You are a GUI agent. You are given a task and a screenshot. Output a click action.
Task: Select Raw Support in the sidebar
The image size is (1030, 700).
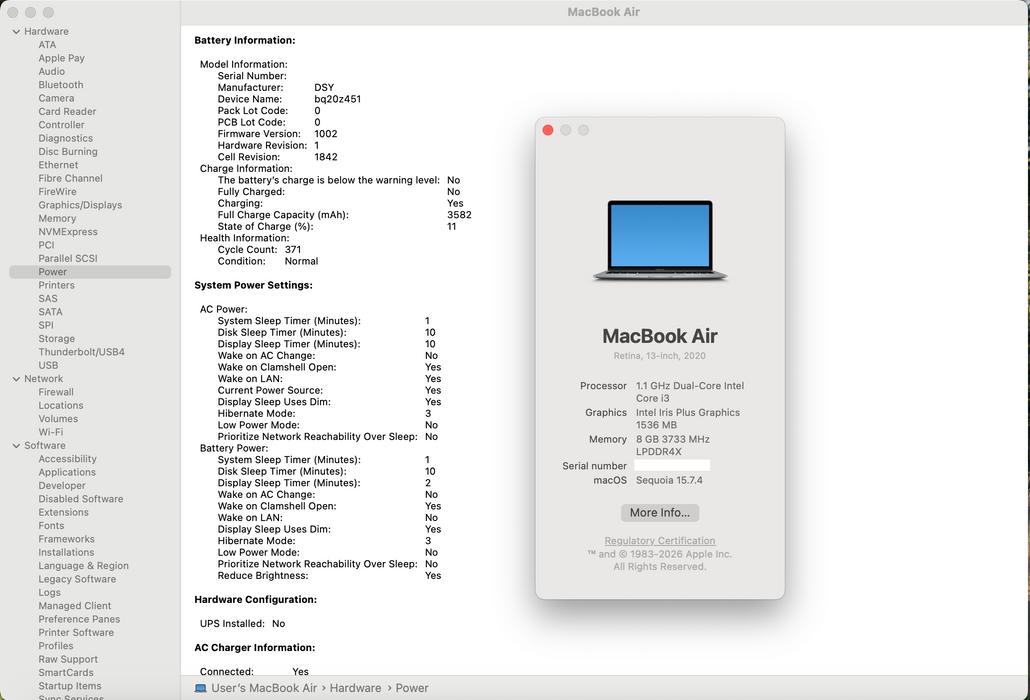[x=68, y=659]
